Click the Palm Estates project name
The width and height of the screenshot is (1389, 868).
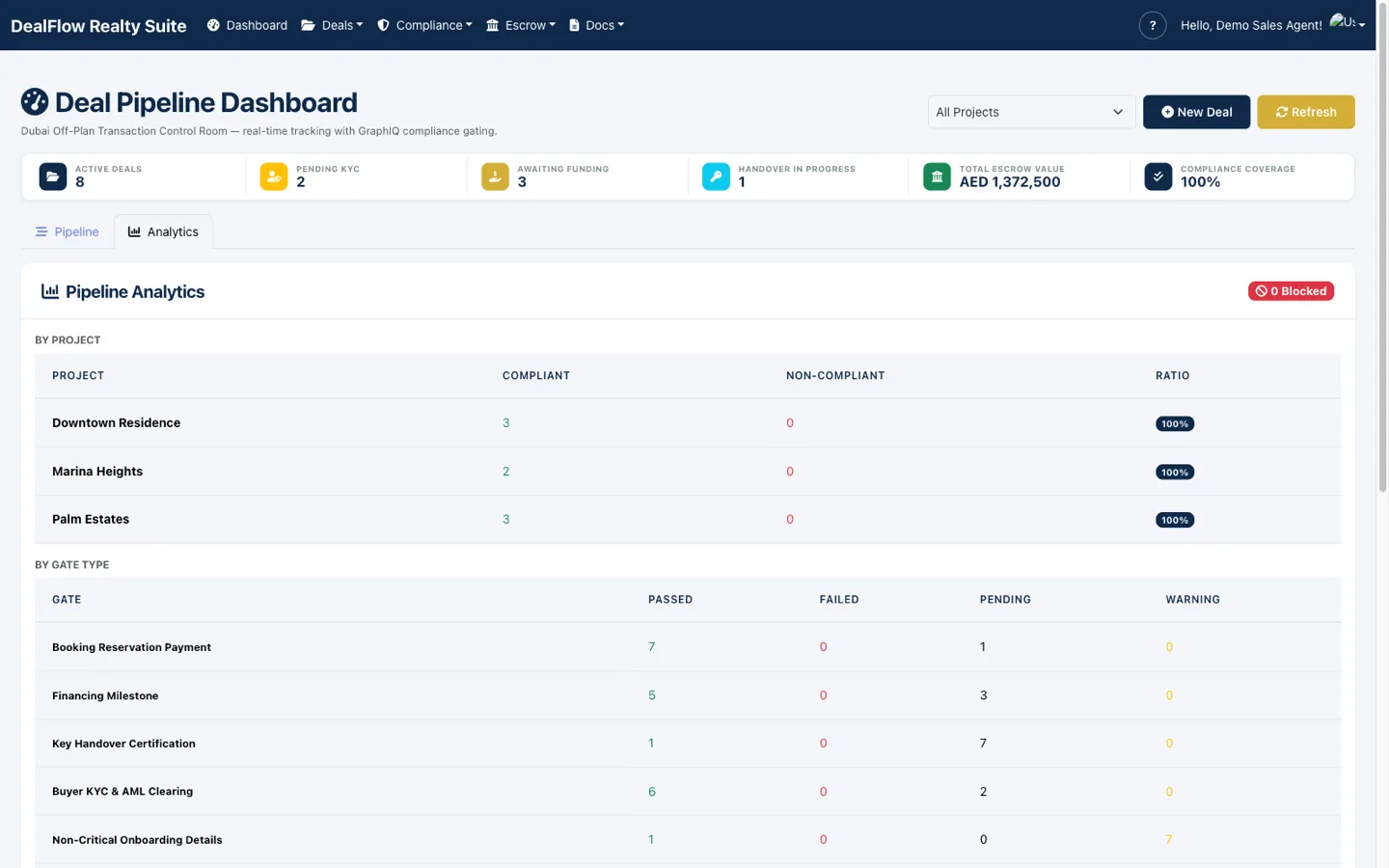point(91,519)
